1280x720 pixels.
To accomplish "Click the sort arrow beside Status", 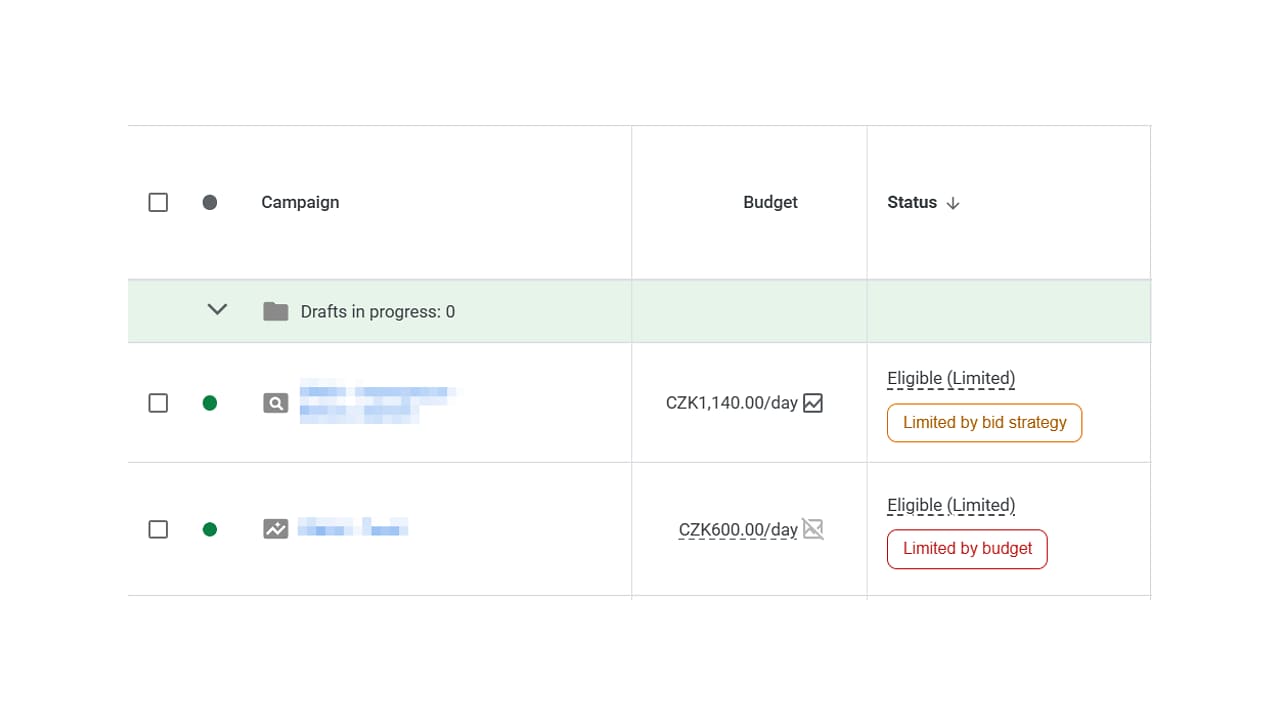I will (953, 203).
